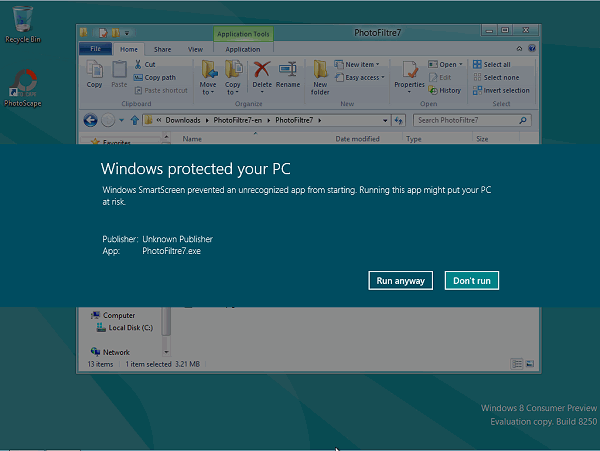Select the Cut scissors command
This screenshot has height=451, width=600.
145,64
